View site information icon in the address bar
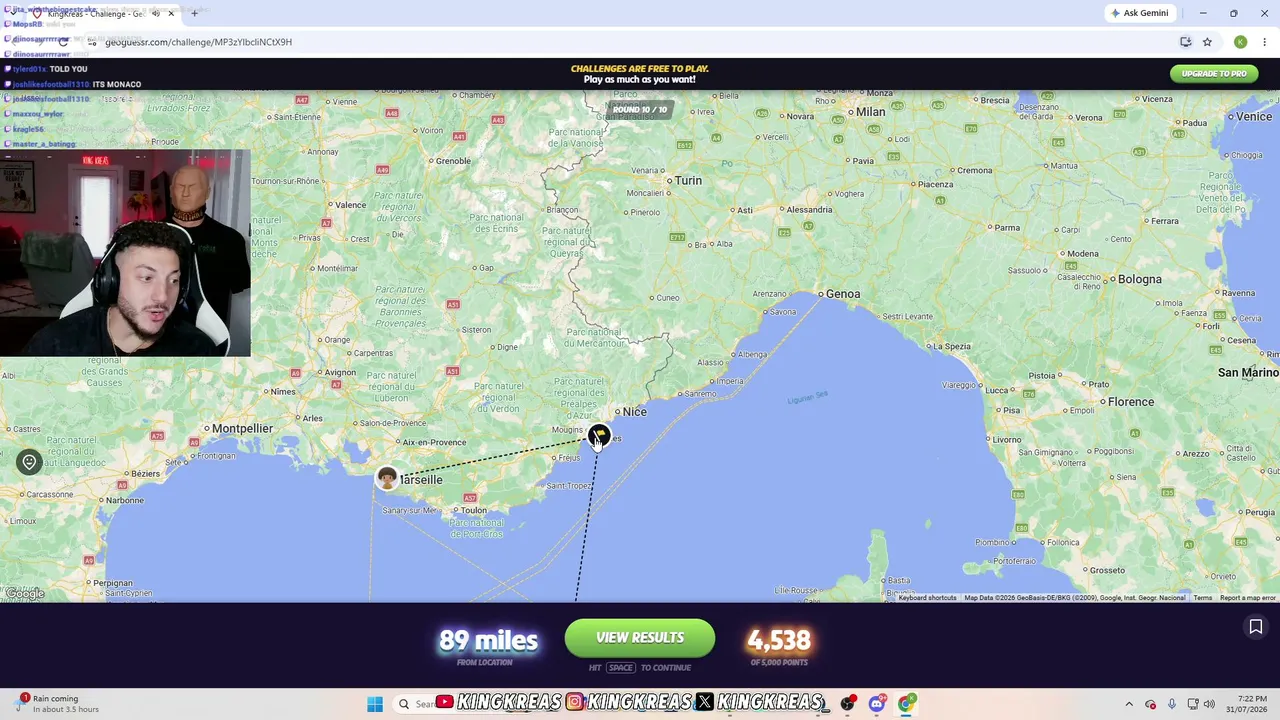This screenshot has width=1280, height=720. [92, 42]
